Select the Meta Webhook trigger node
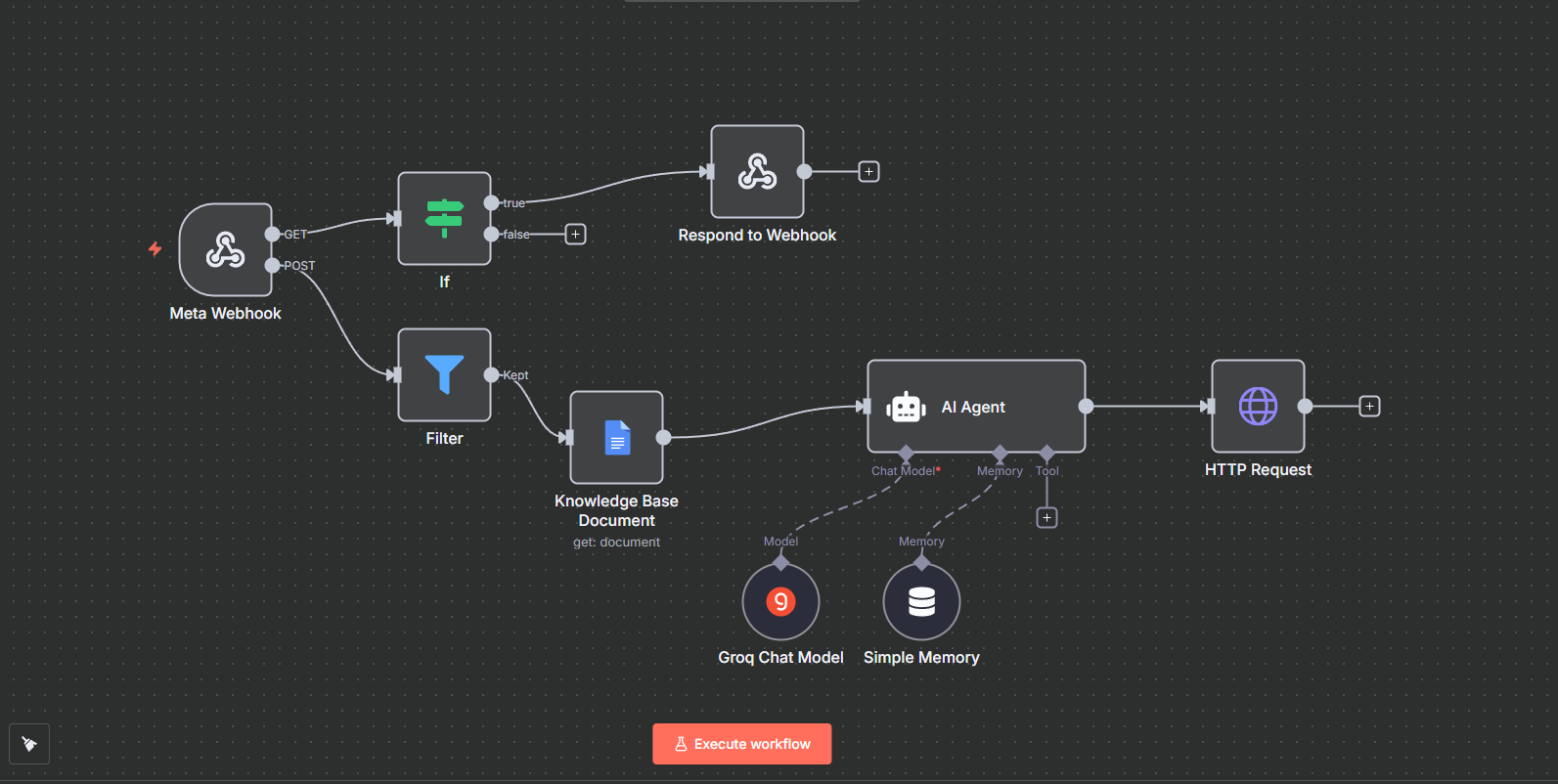 [x=225, y=249]
